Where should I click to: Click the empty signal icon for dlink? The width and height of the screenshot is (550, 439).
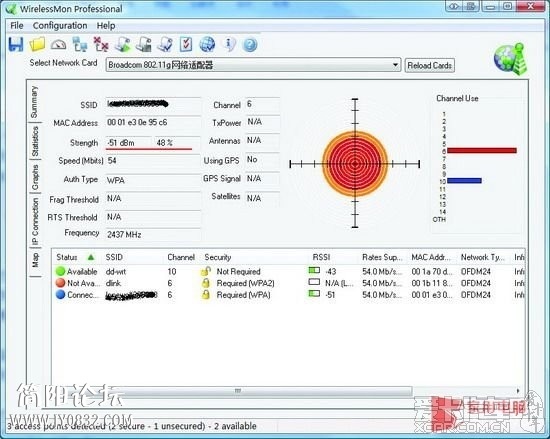pos(314,282)
